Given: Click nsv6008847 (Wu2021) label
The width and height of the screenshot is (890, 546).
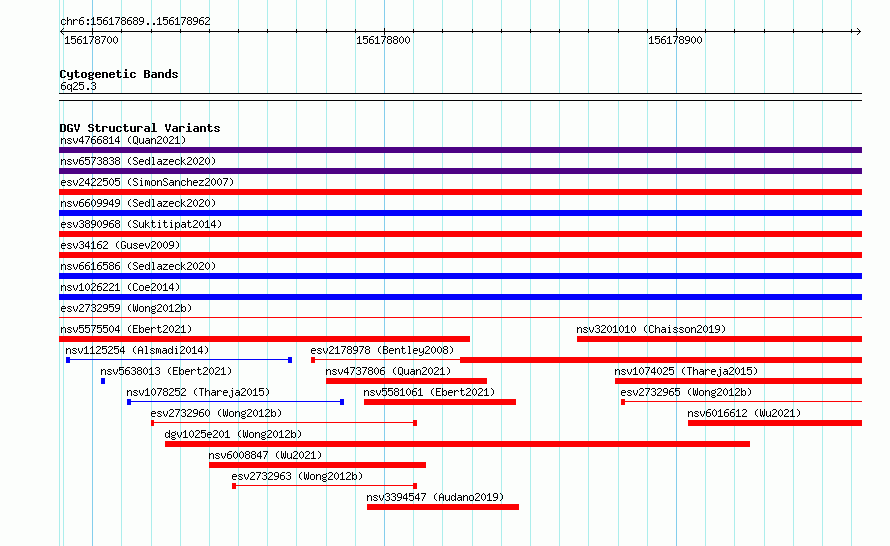Looking at the screenshot, I should (x=265, y=455).
